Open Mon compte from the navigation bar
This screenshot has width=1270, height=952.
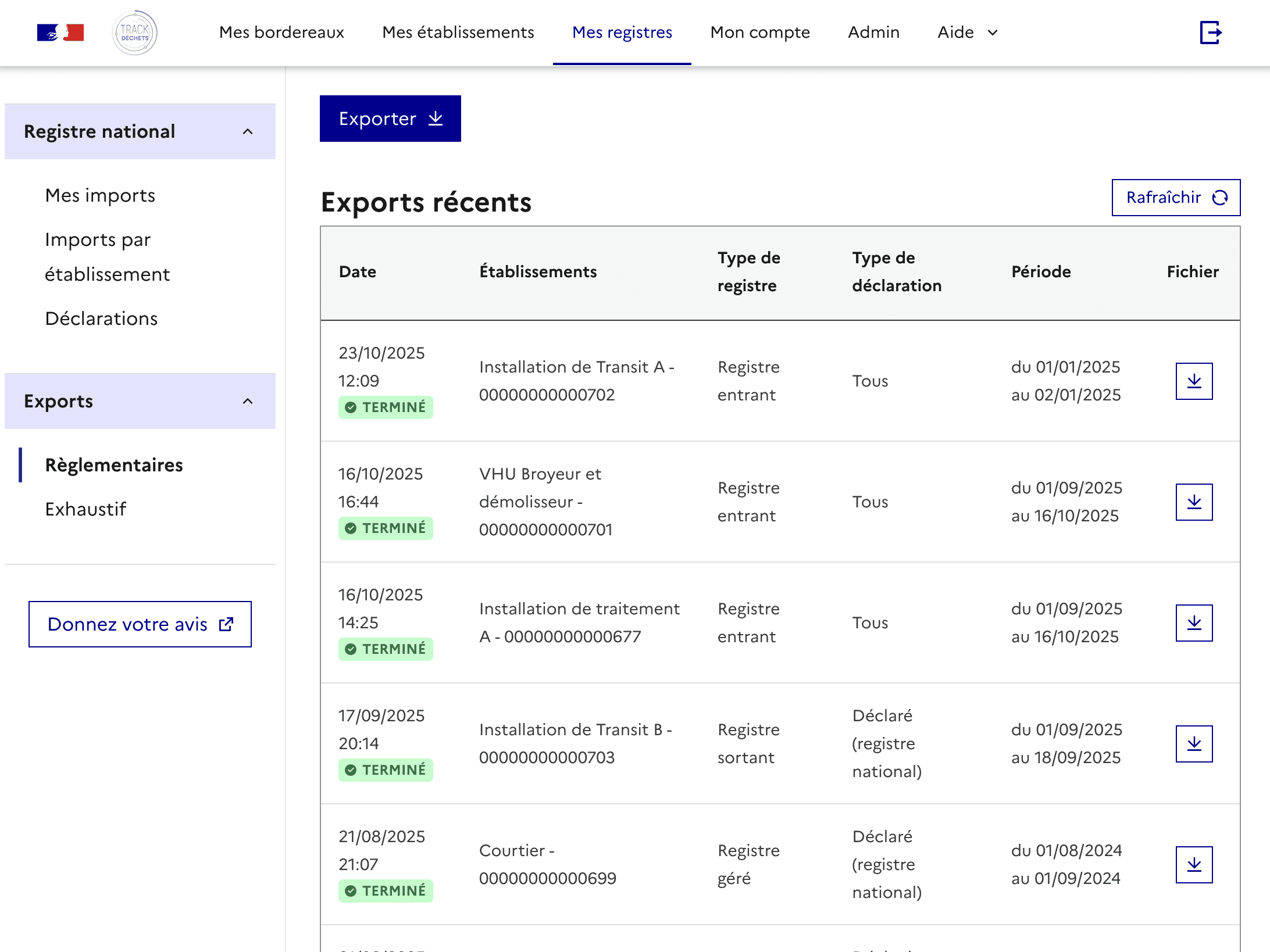click(759, 33)
